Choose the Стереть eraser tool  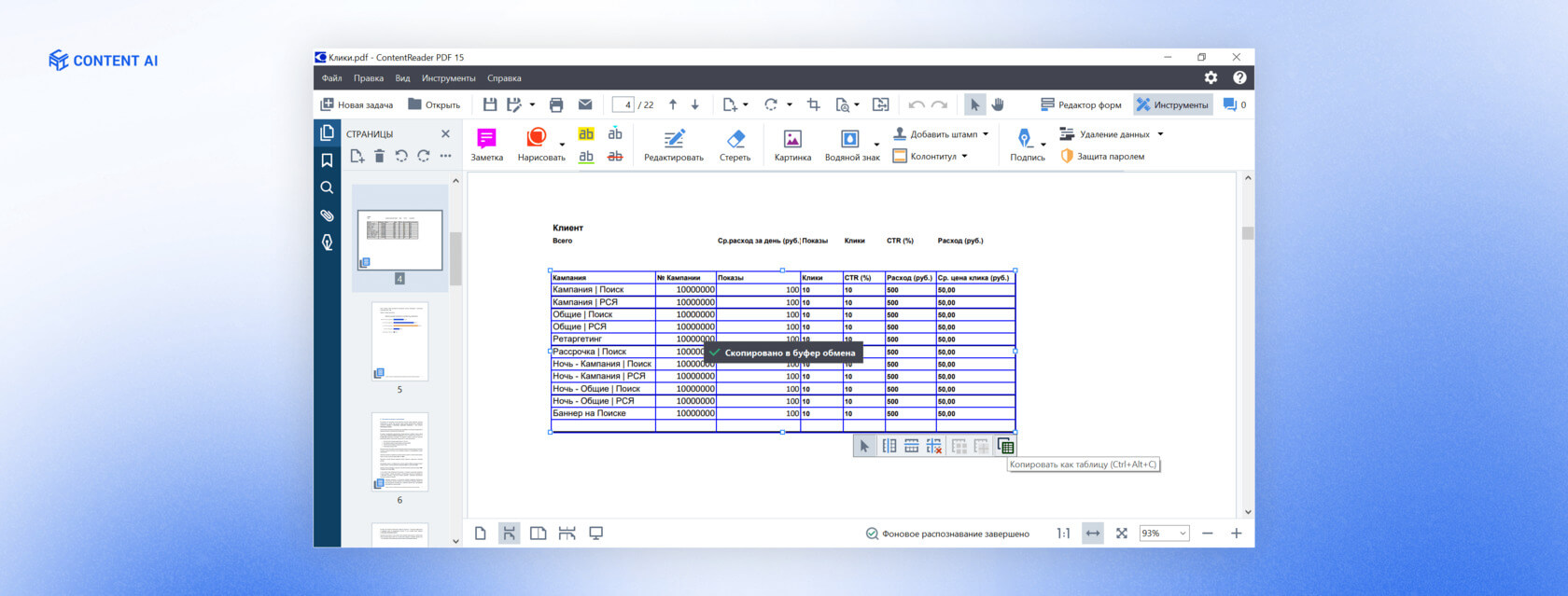tap(735, 145)
